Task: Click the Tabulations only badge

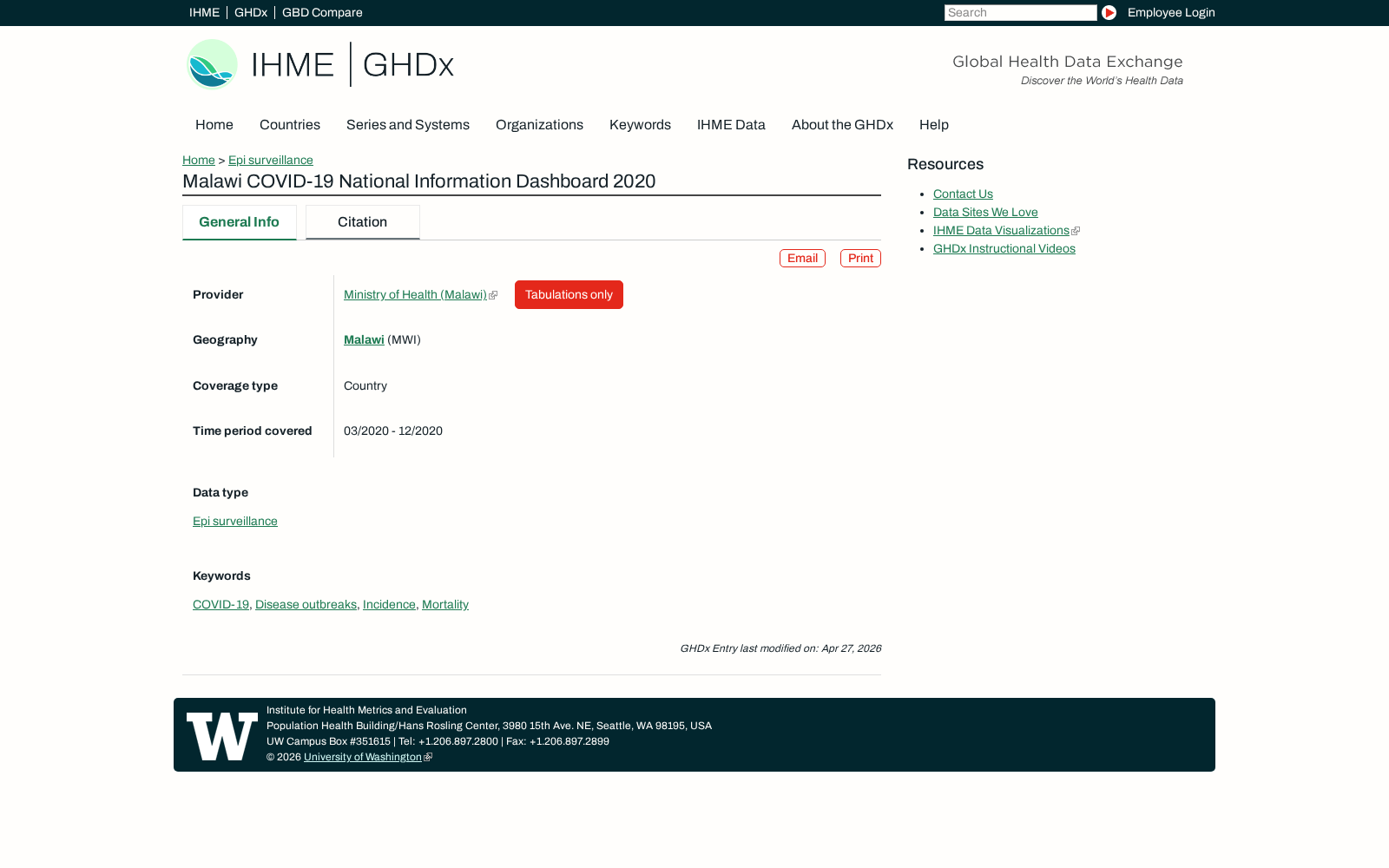Action: [569, 294]
